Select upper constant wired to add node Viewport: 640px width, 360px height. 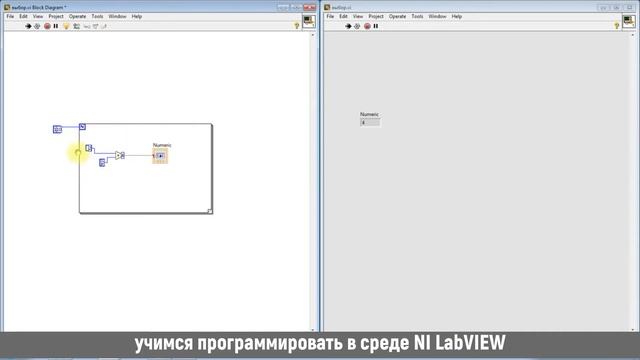pyautogui.click(x=89, y=148)
